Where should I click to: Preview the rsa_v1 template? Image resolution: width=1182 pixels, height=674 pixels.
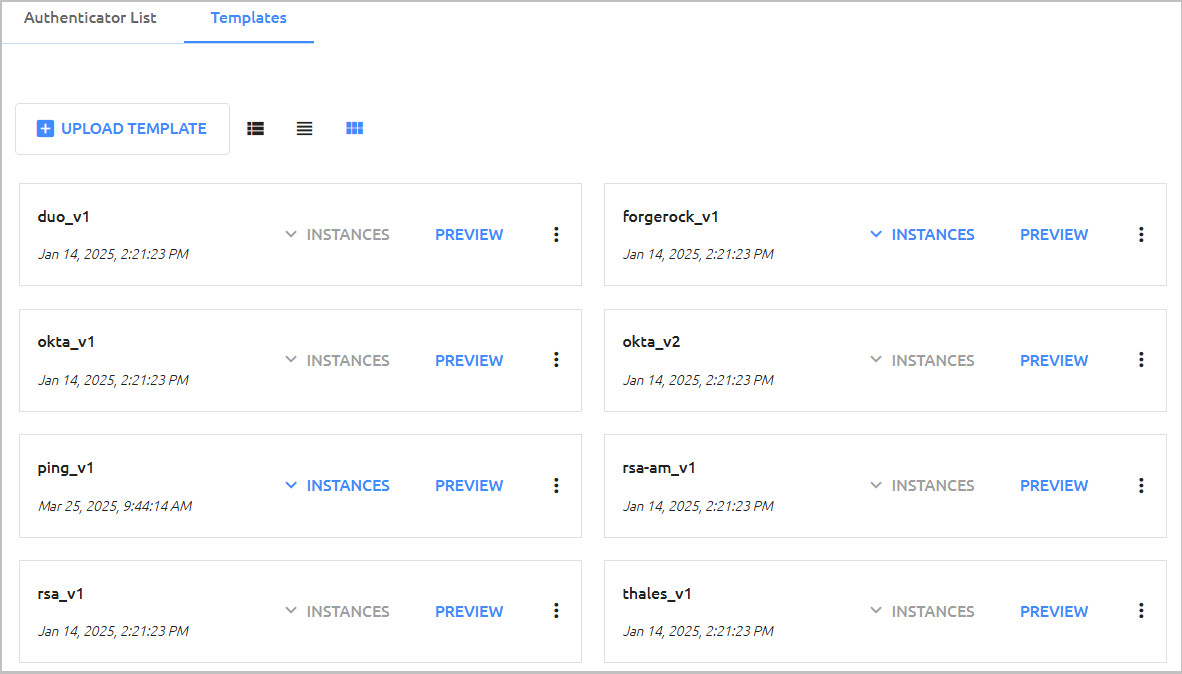point(469,611)
